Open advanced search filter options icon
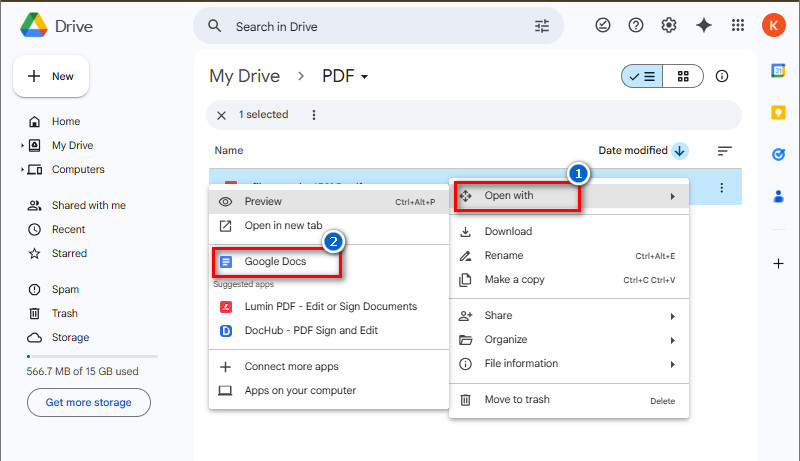The height and width of the screenshot is (461, 800). 542,26
